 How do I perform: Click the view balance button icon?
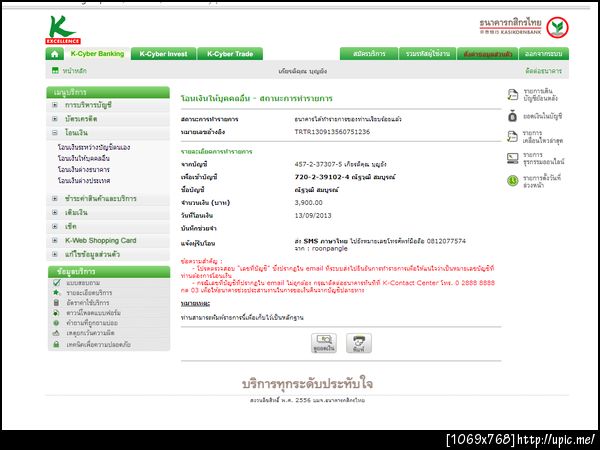click(x=324, y=343)
